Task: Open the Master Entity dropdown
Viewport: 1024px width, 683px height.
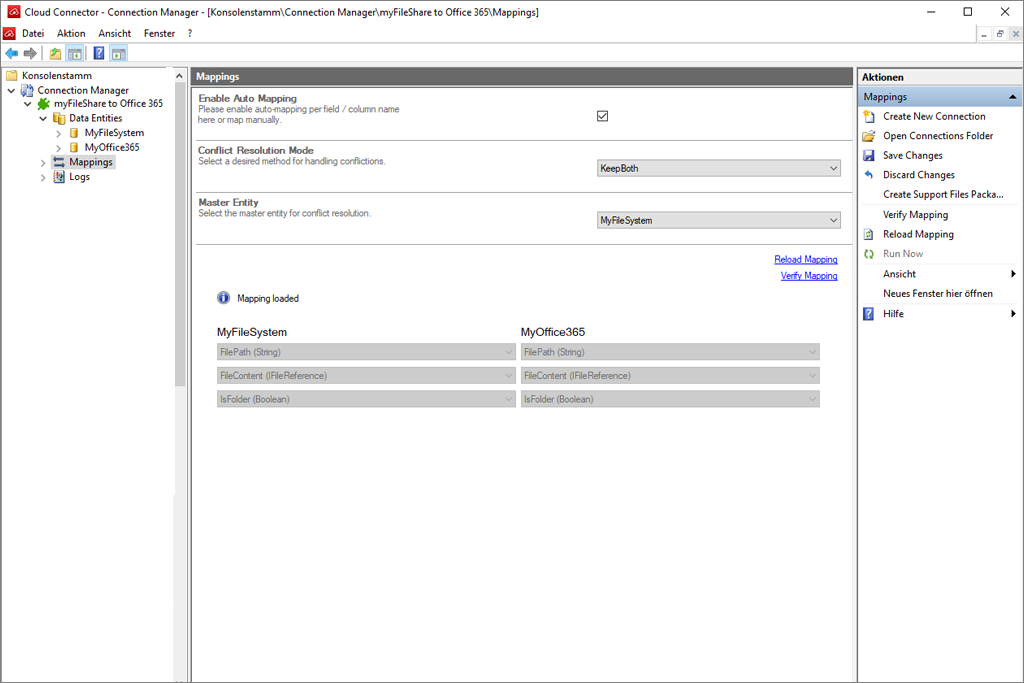Action: point(718,220)
